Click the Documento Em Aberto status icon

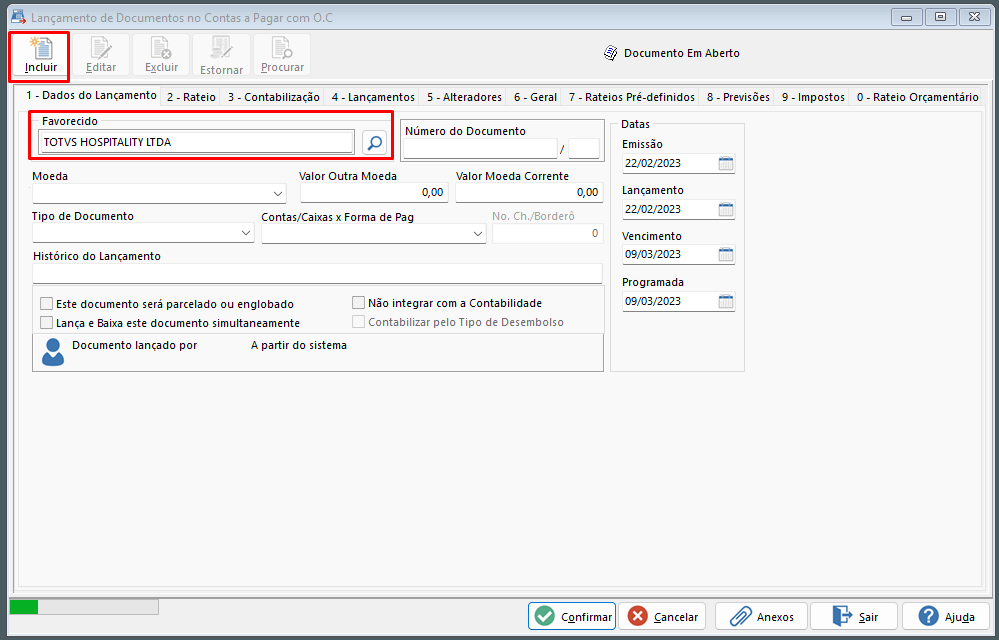point(610,53)
